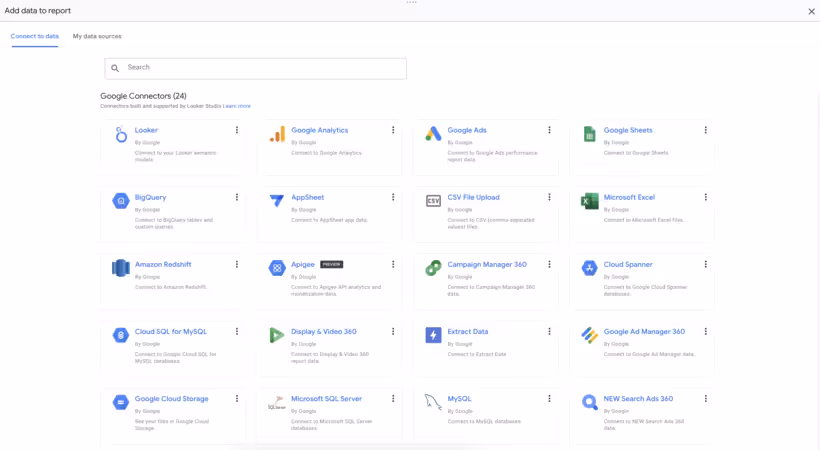This screenshot has height=450, width=820.
Task: Open the Microsoft Excel connector title
Action: pos(629,197)
